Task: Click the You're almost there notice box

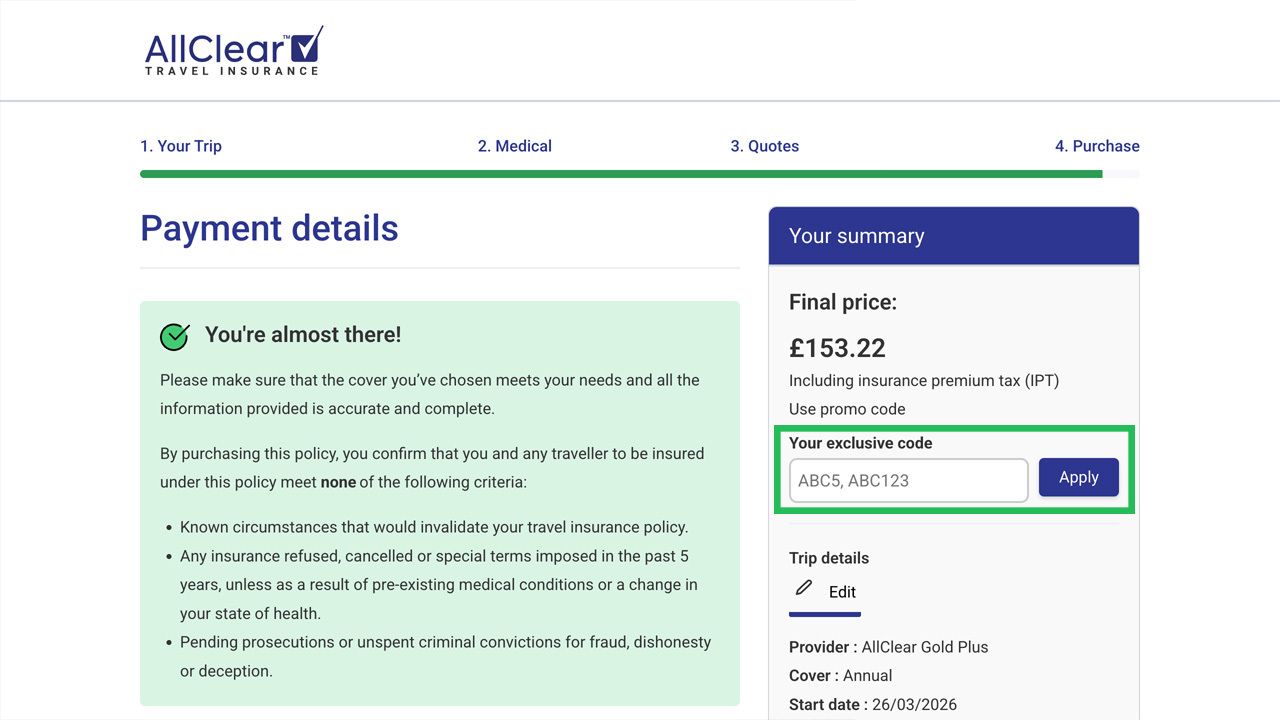Action: tap(439, 500)
